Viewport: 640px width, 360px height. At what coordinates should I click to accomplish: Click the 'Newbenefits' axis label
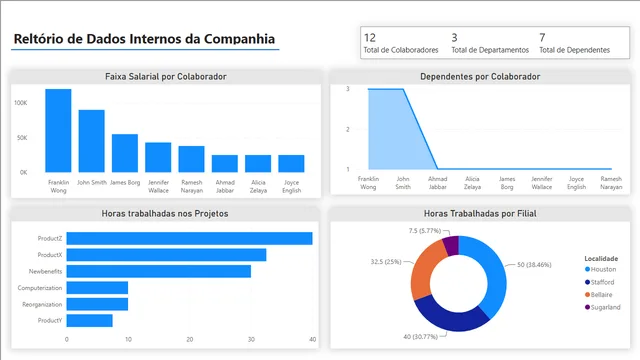point(45,271)
